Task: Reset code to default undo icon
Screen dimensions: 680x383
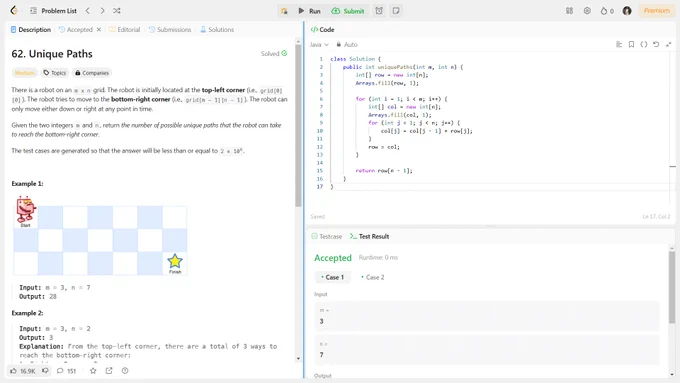Action: click(656, 44)
